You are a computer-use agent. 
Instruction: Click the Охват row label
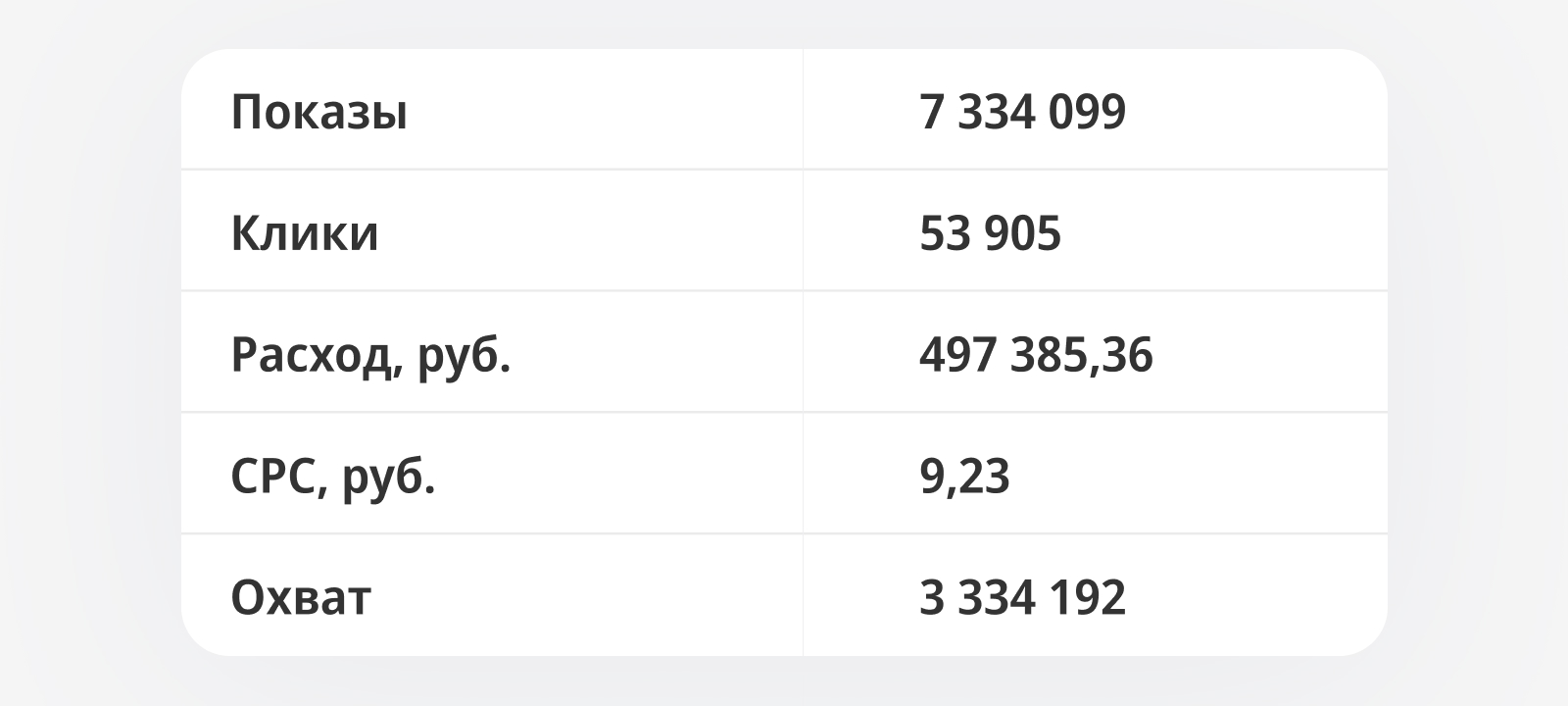(301, 597)
